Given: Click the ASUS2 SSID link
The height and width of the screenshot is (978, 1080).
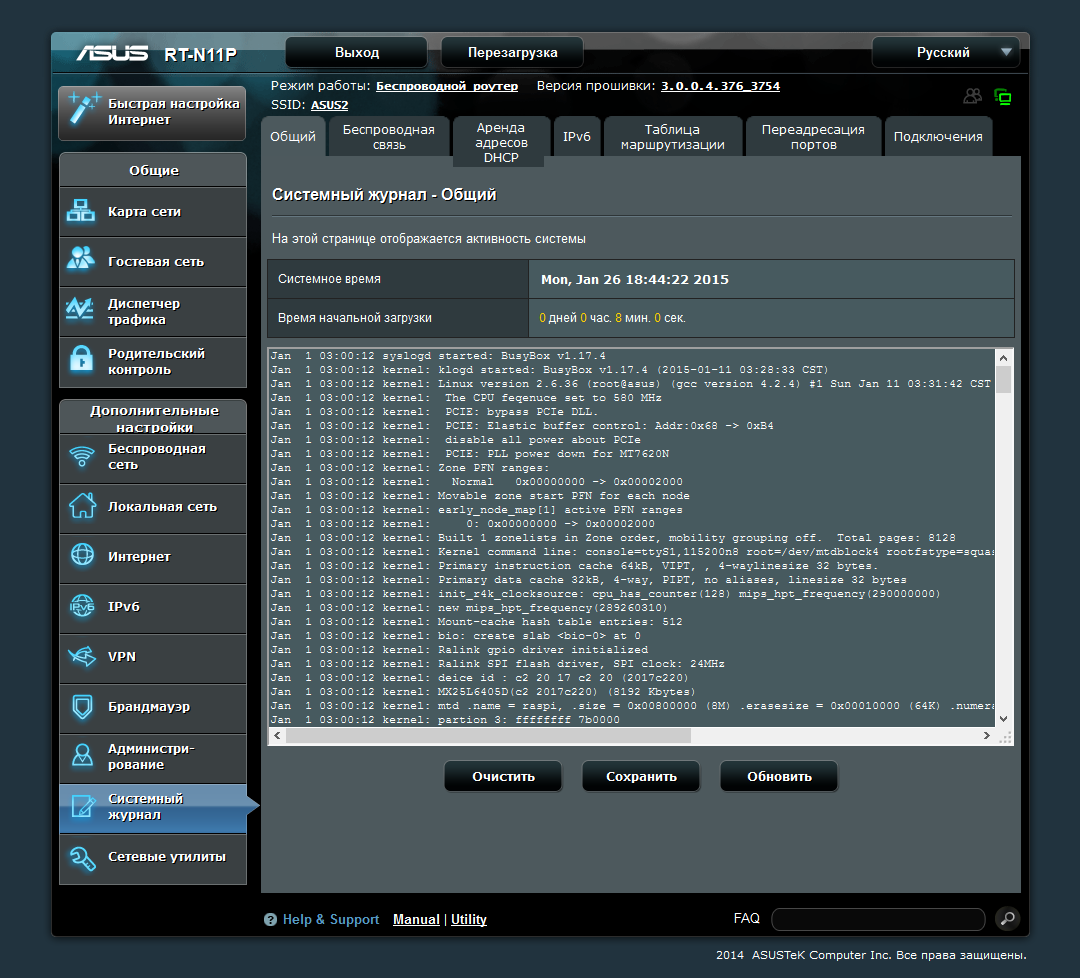Looking at the screenshot, I should 329,104.
